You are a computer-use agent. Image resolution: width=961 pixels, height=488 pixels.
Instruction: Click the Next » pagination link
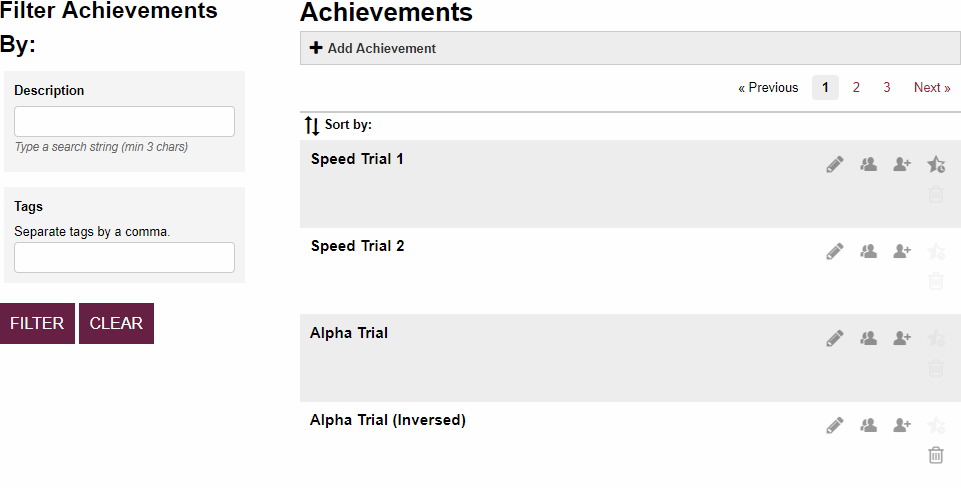(932, 88)
